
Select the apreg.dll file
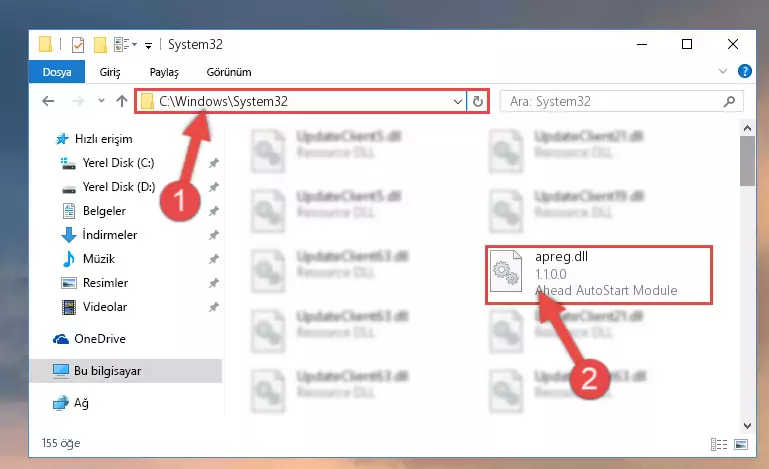coord(598,275)
